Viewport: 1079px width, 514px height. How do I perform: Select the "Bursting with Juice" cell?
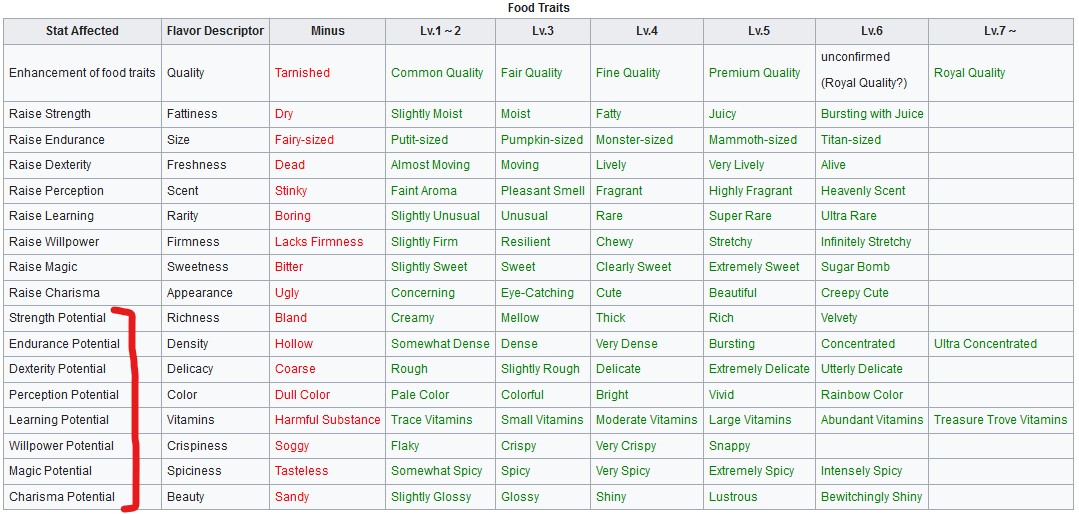coord(872,114)
